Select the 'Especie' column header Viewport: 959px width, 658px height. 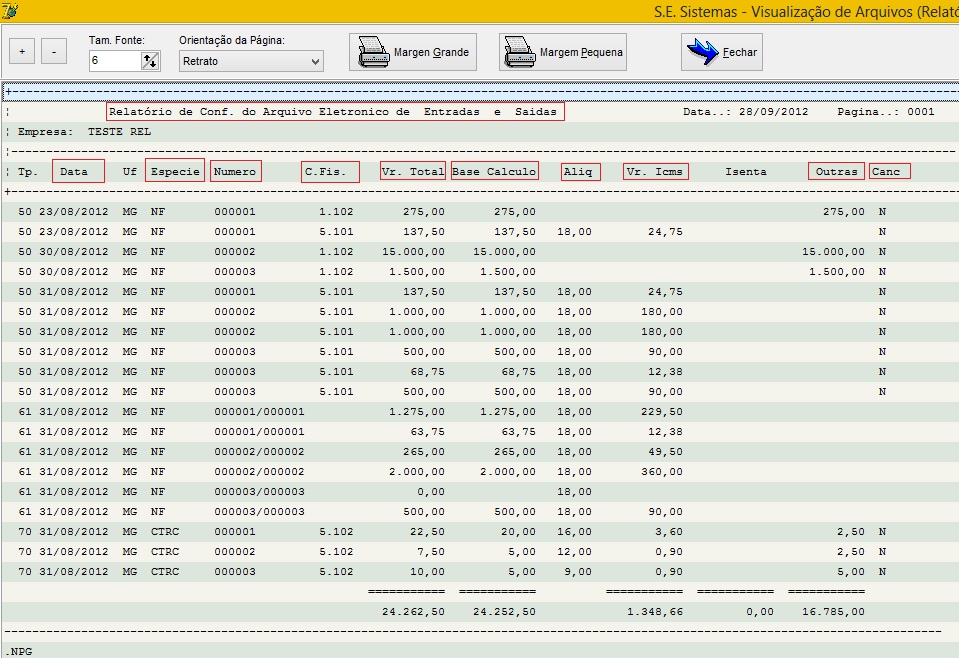coord(175,171)
